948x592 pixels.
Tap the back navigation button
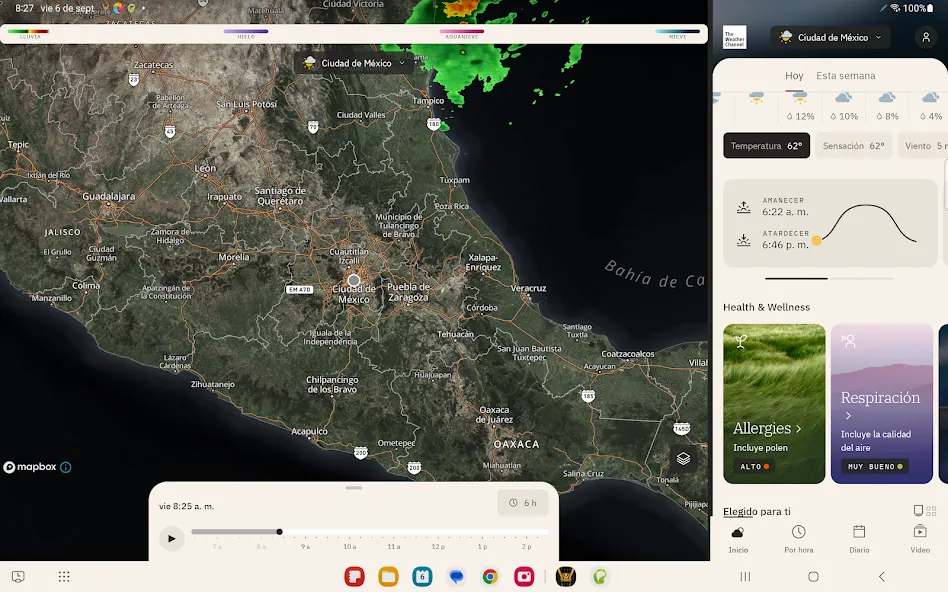[881, 576]
